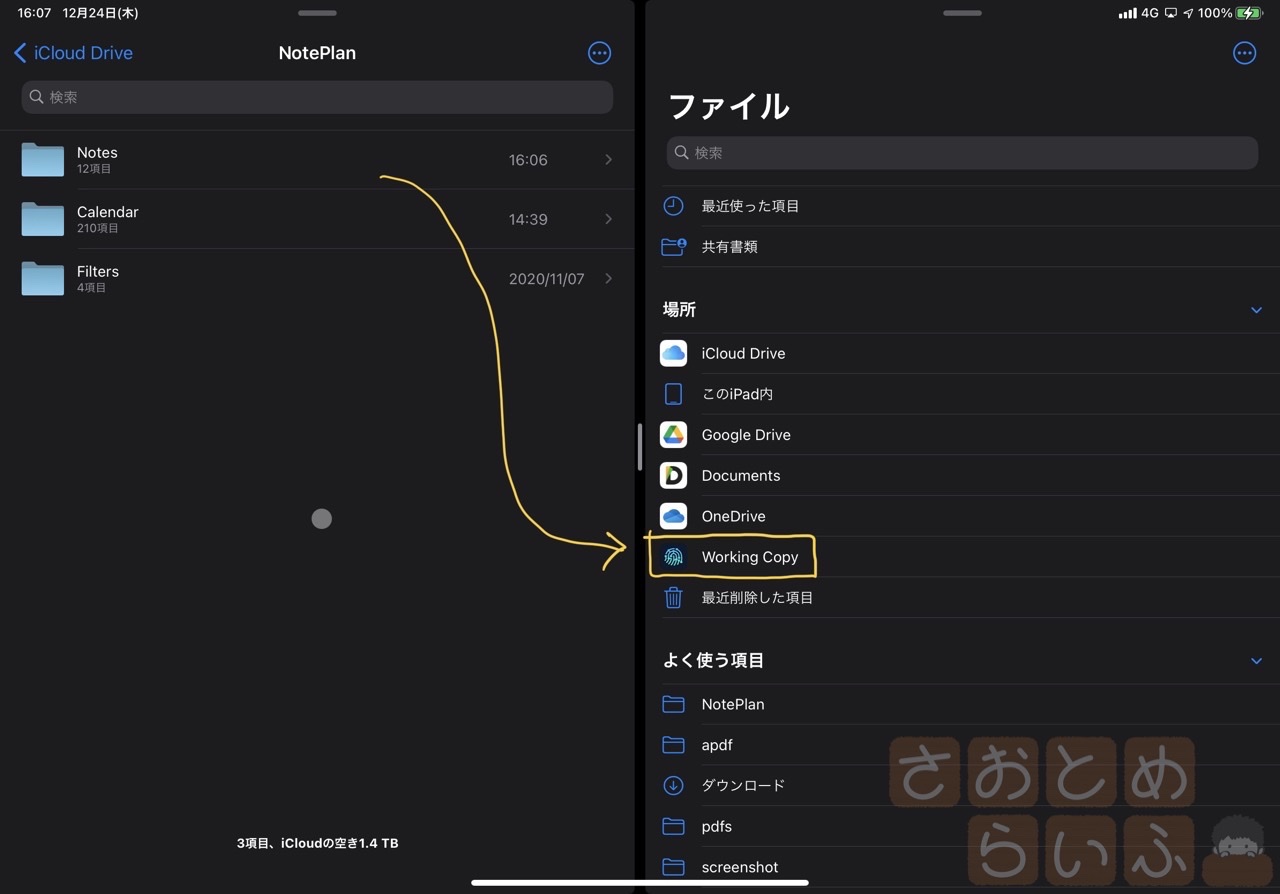Open the apdf favorite folder icon

[674, 745]
